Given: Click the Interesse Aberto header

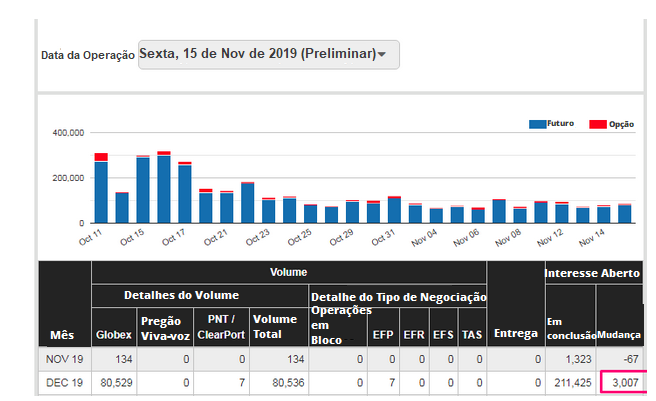Looking at the screenshot, I should click(592, 273).
